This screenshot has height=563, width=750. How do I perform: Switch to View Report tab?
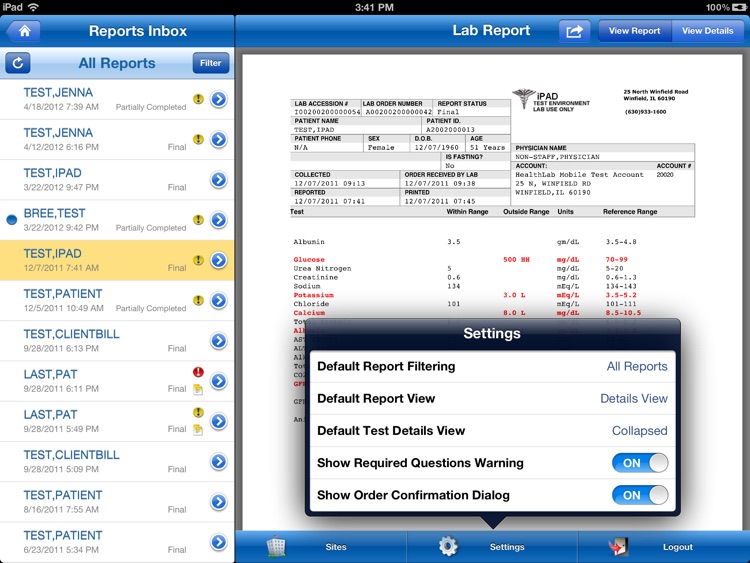pyautogui.click(x=635, y=31)
